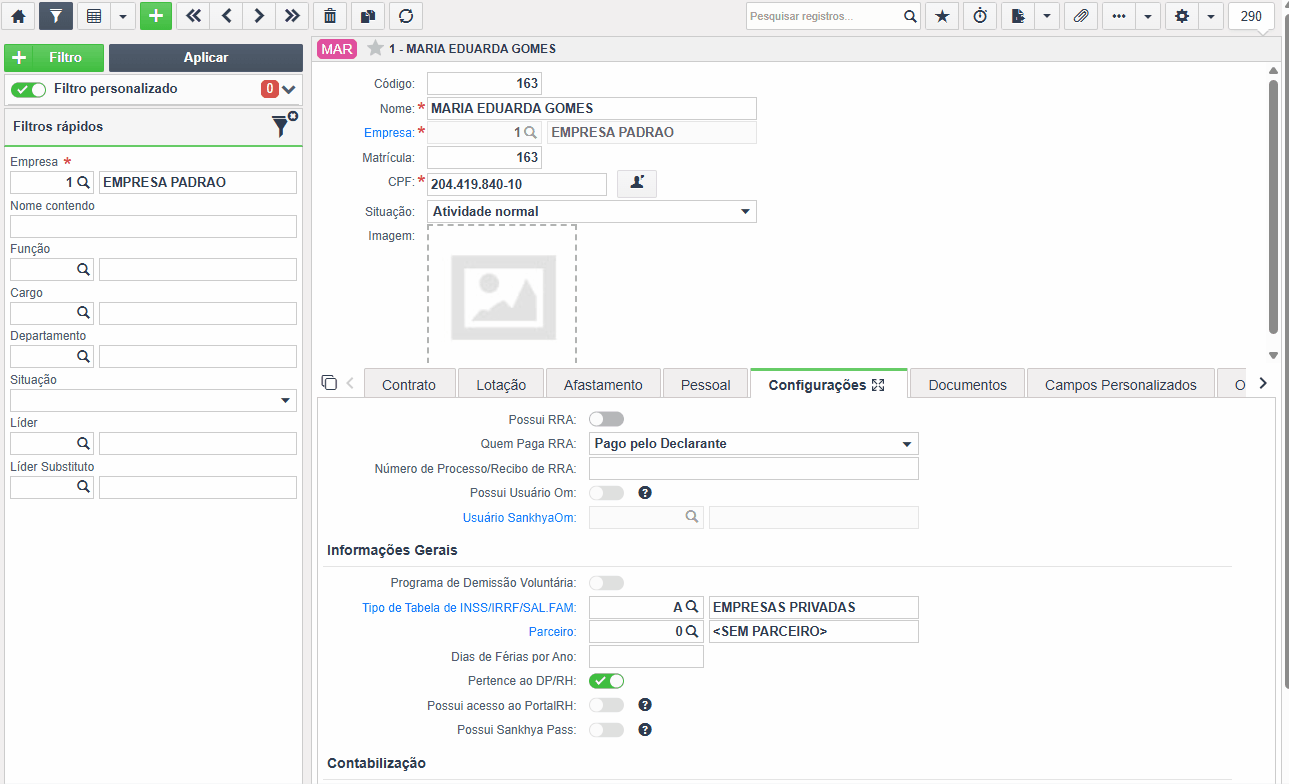
Task: Open grid view options dropdown arrow
Action: (122, 16)
